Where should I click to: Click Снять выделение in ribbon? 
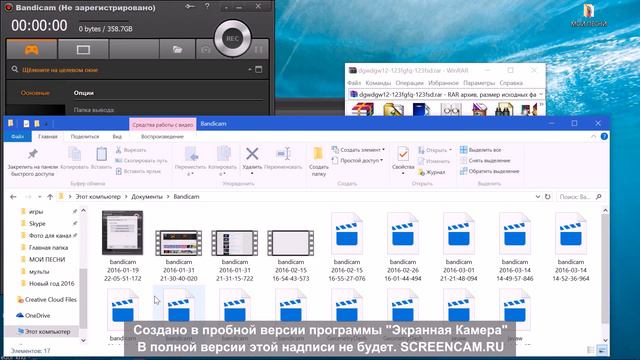click(485, 160)
